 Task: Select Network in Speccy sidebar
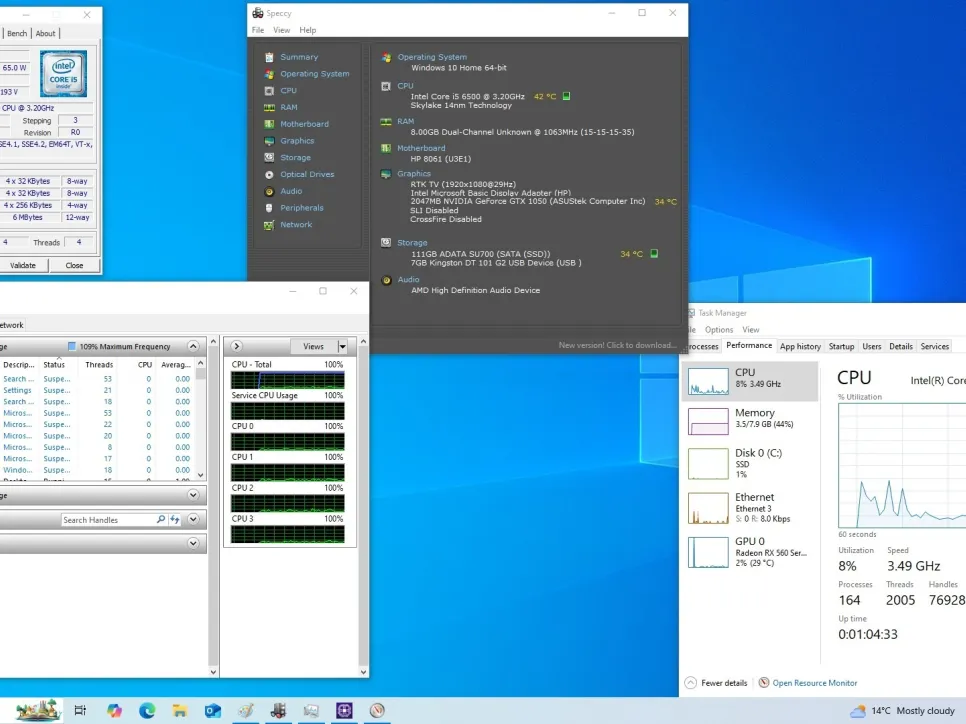click(x=296, y=224)
